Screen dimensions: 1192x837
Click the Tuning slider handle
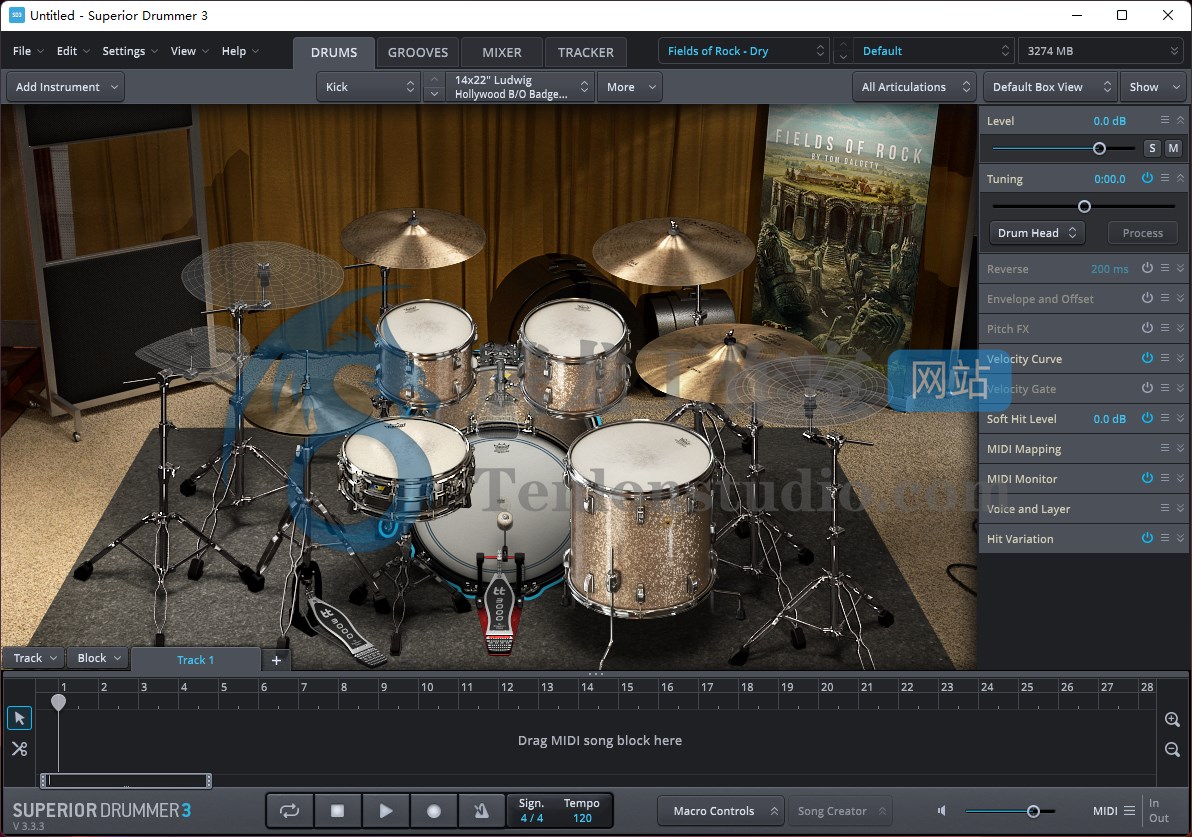coord(1084,206)
